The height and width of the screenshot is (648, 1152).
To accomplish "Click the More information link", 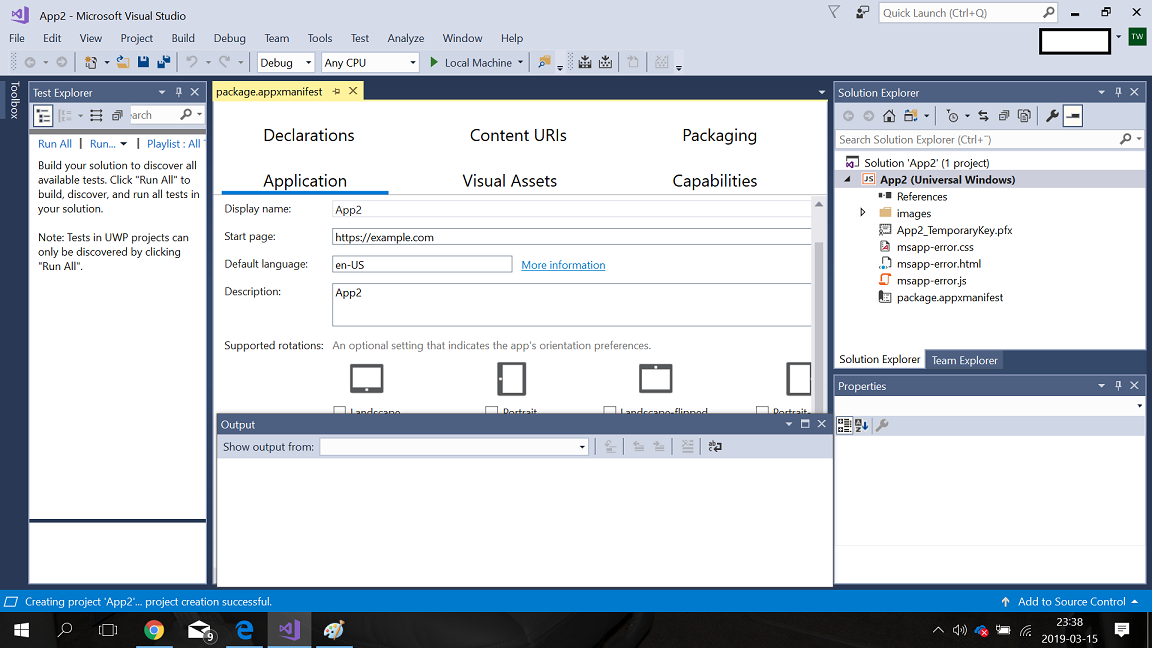I will click(563, 265).
